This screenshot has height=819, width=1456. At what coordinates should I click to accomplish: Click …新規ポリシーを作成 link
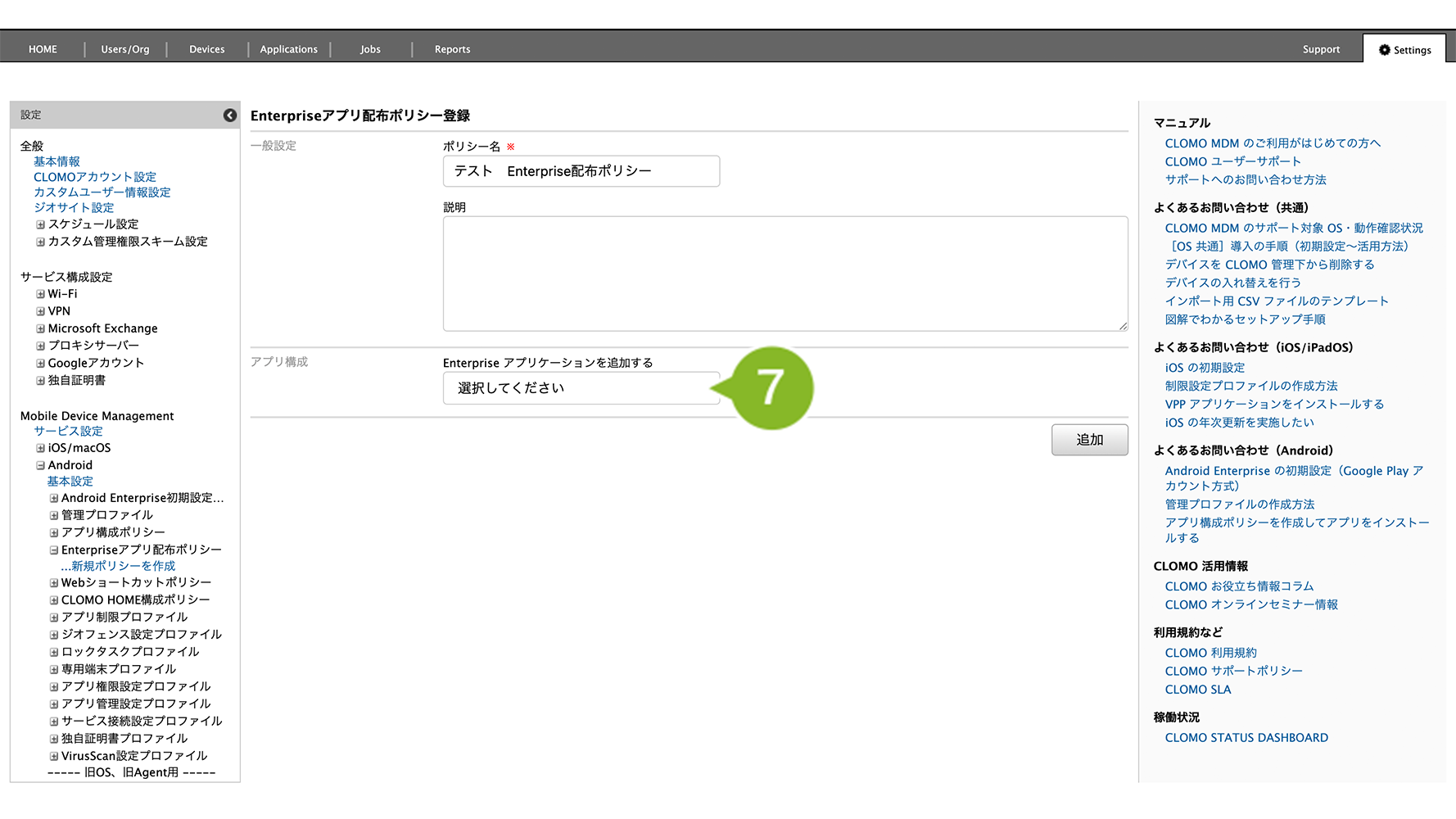pyautogui.click(x=118, y=566)
